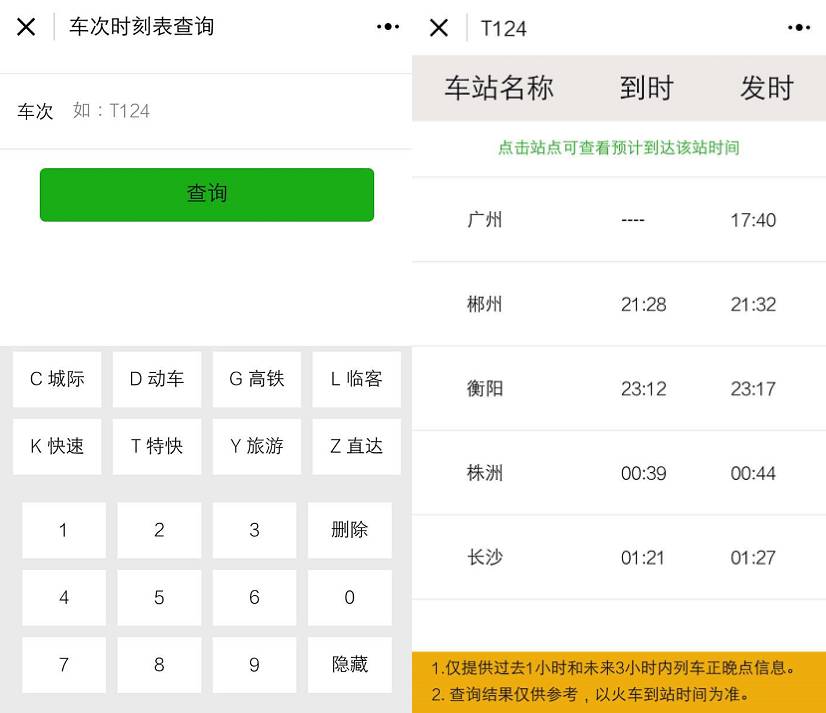Image resolution: width=826 pixels, height=713 pixels.
Task: Open more options on T124 page
Action: 799,28
